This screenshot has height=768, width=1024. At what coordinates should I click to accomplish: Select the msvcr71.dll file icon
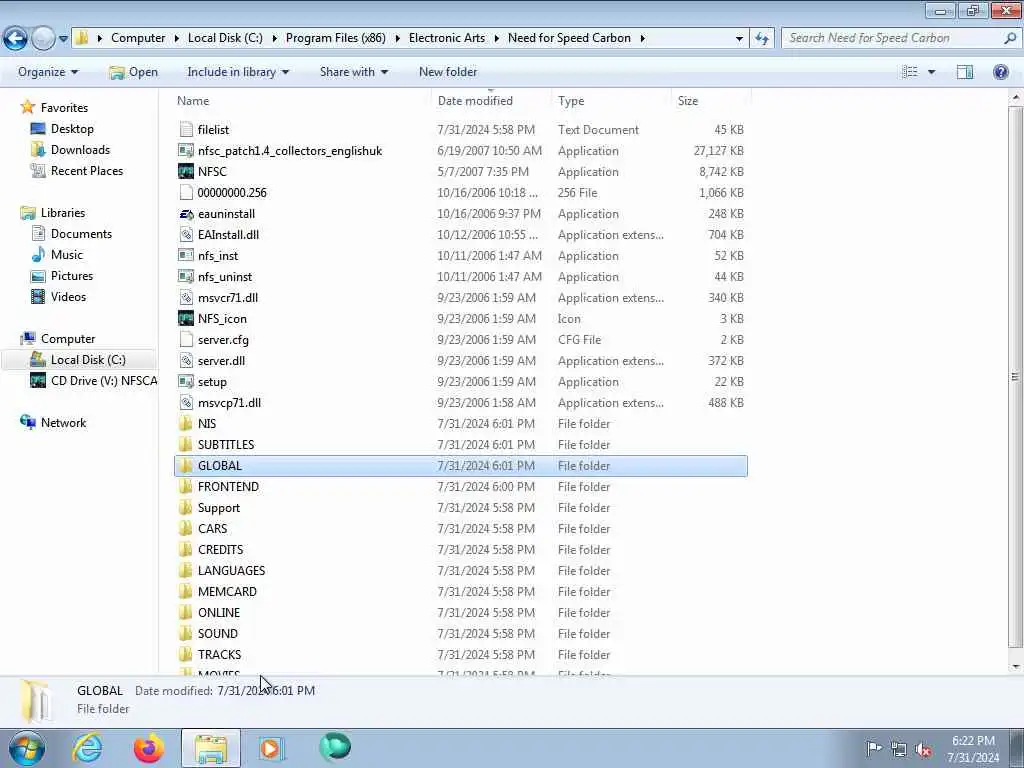[x=186, y=298]
